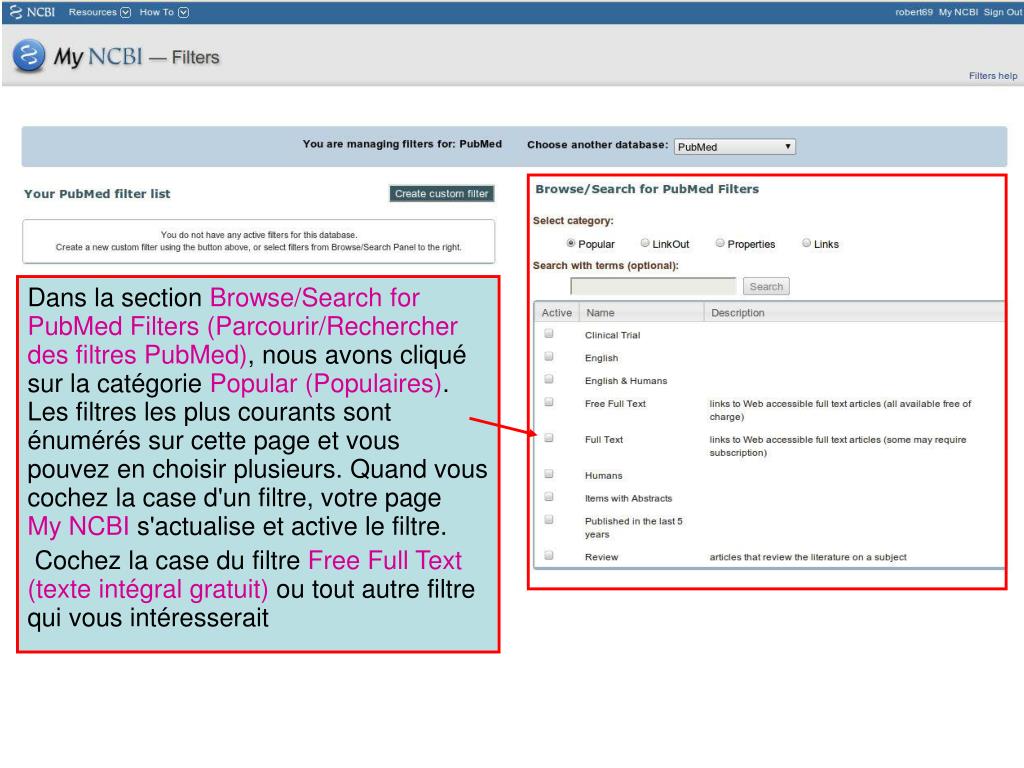The width and height of the screenshot is (1024, 768).
Task: Go to My NCBI link
Action: (958, 12)
